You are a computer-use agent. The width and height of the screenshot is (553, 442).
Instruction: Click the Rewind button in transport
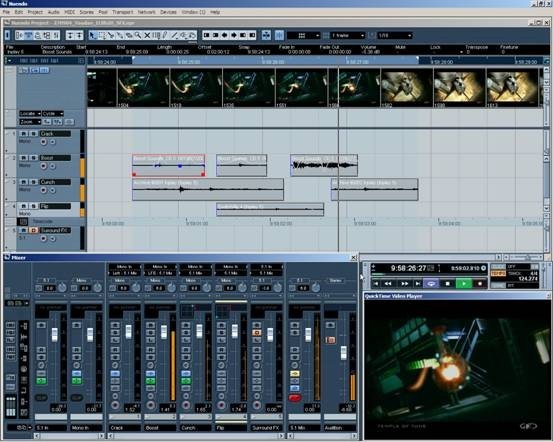(388, 283)
